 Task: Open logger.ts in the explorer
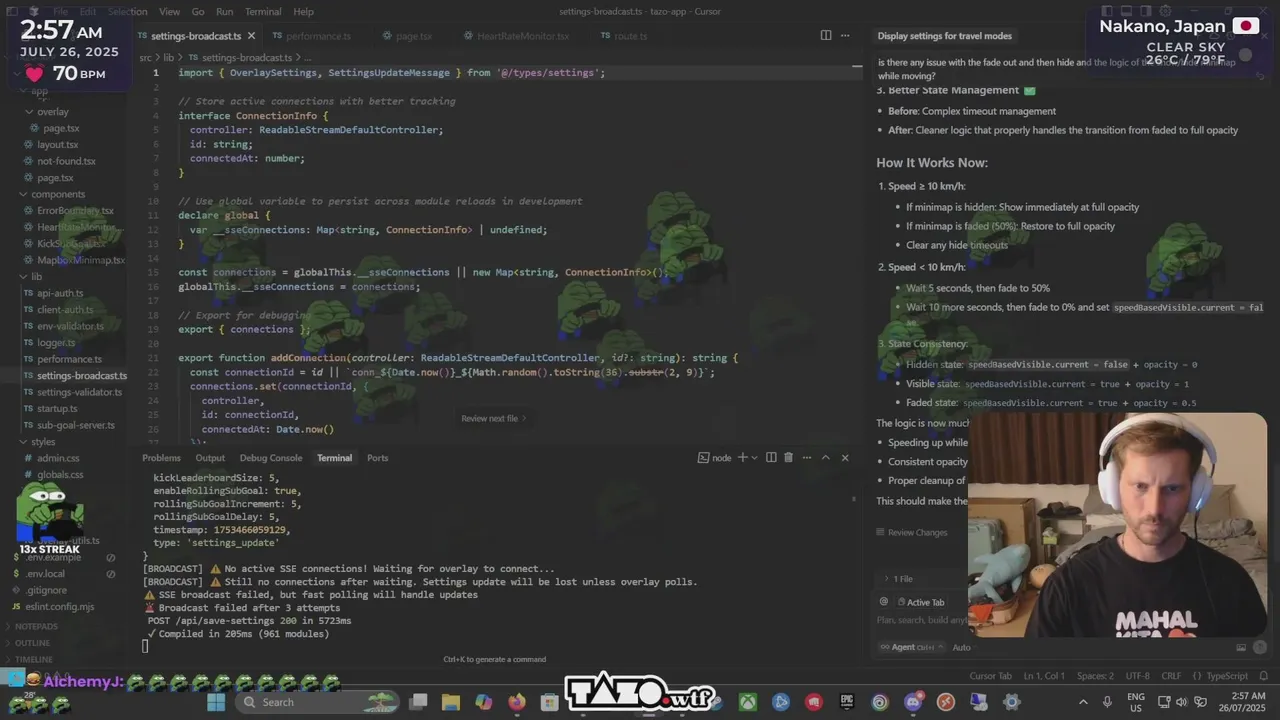[56, 343]
